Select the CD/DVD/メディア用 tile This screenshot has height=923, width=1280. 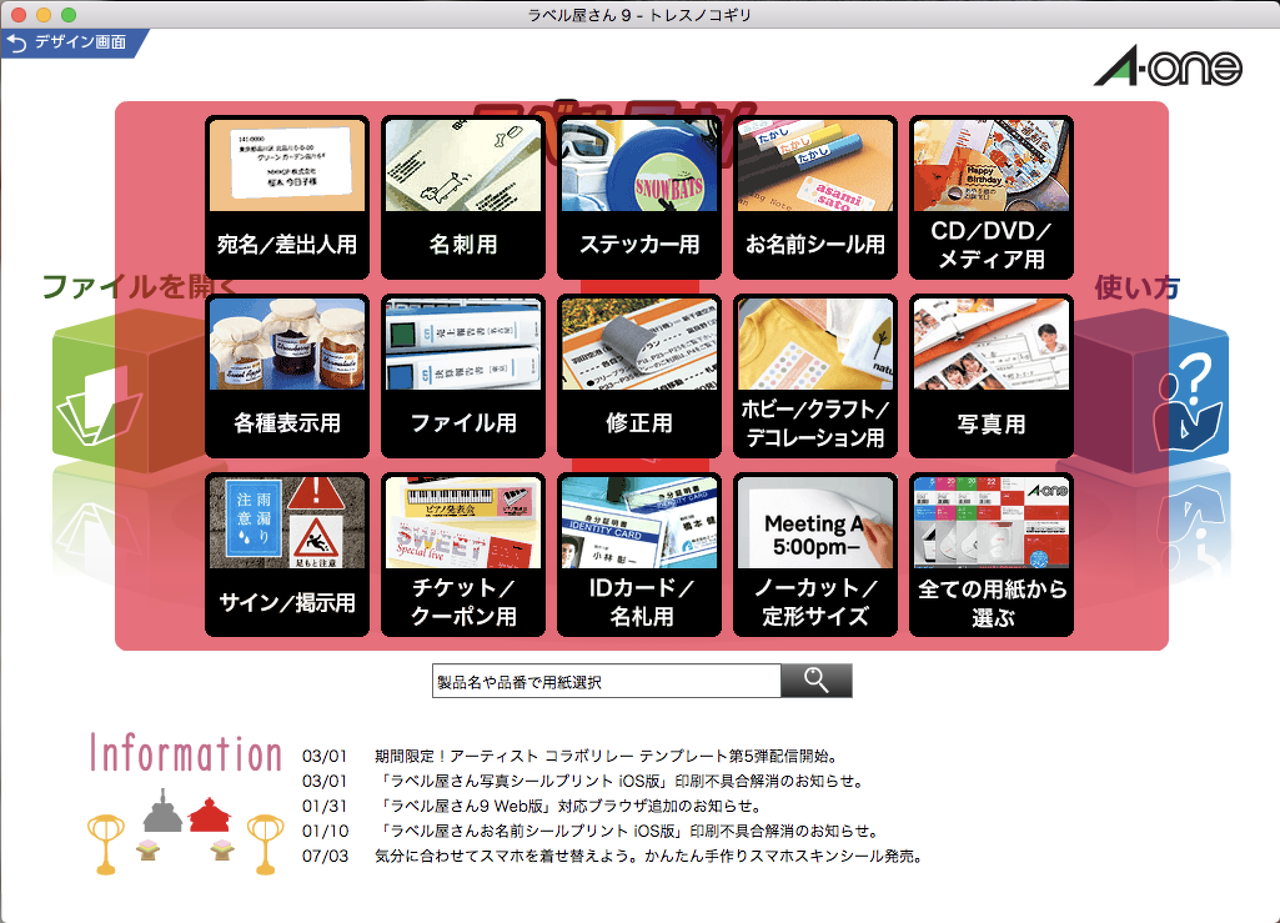pyautogui.click(x=991, y=197)
